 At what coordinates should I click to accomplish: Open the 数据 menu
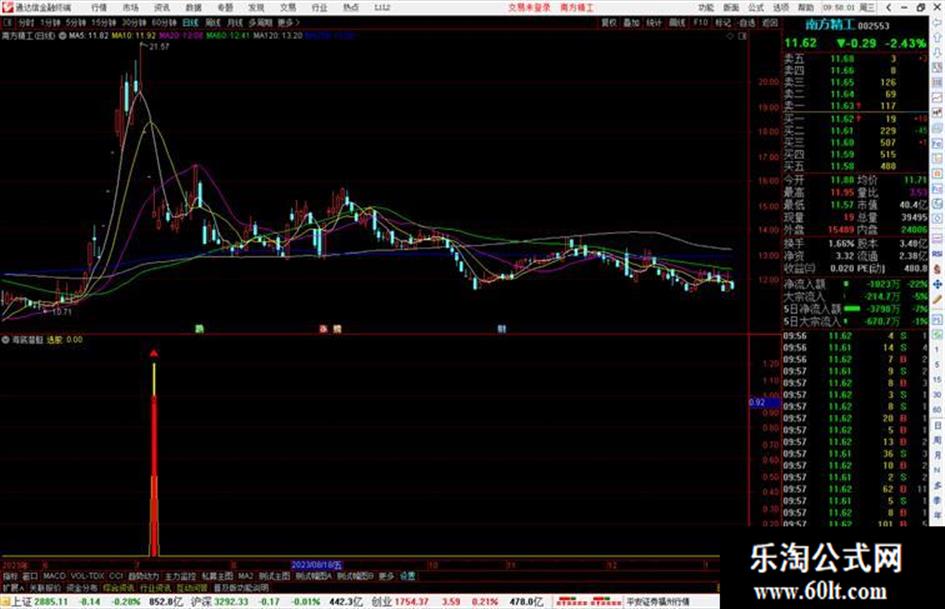pos(193,8)
